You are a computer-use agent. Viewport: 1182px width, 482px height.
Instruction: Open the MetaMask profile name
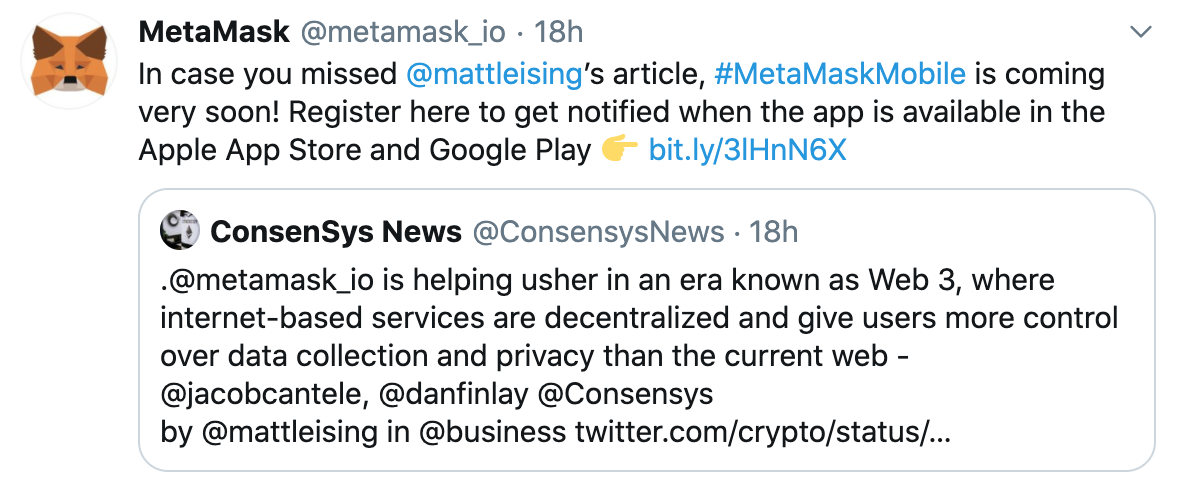pos(213,32)
